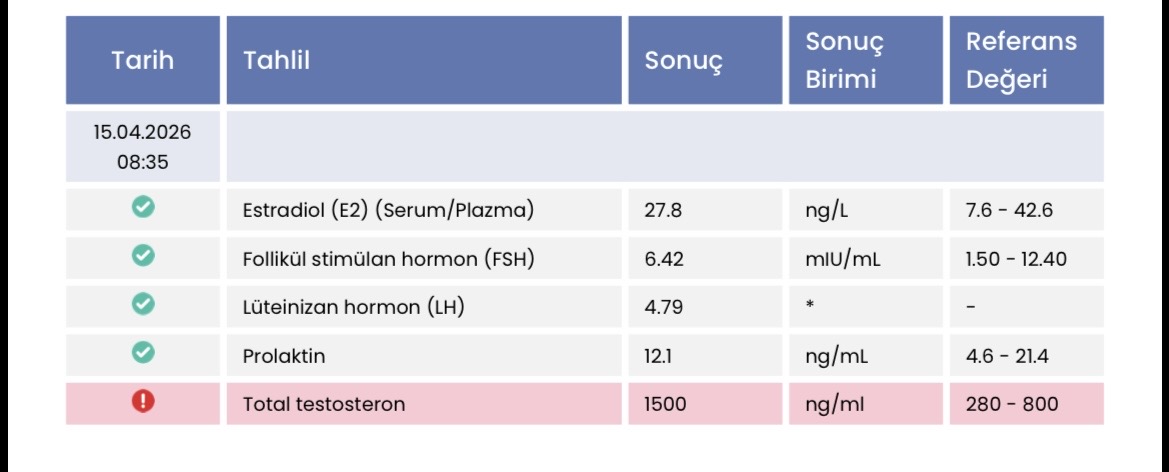
Task: Click the green checkmark beside Lüteinizan hormon
Action: (x=143, y=305)
